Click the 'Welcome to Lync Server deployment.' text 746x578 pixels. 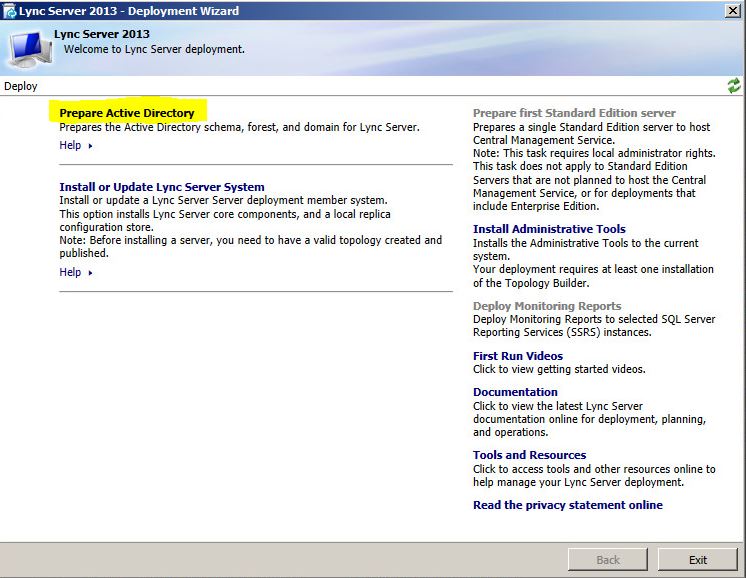coord(154,49)
